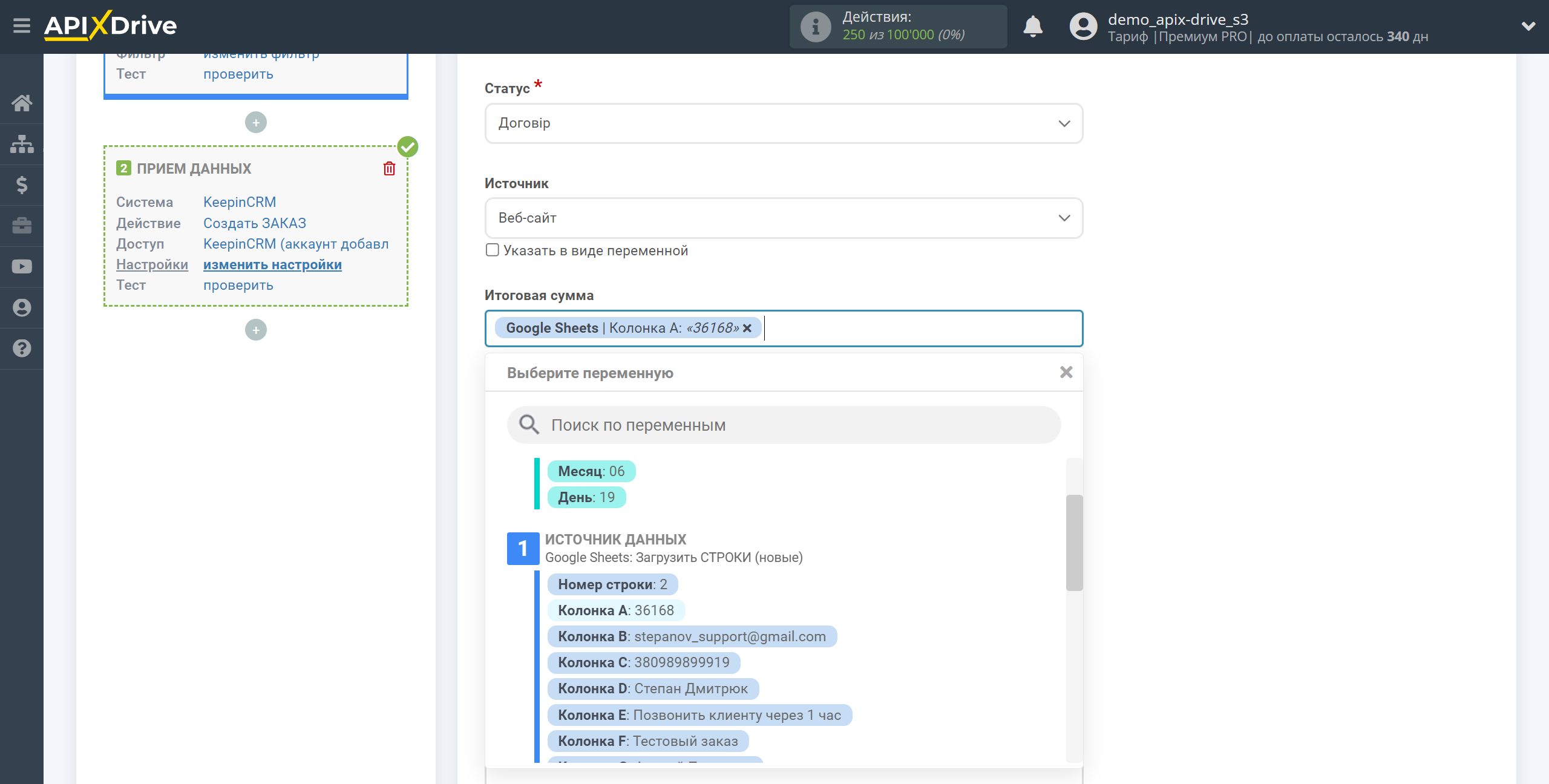
Task: Select variable Колонка B email
Action: click(692, 636)
